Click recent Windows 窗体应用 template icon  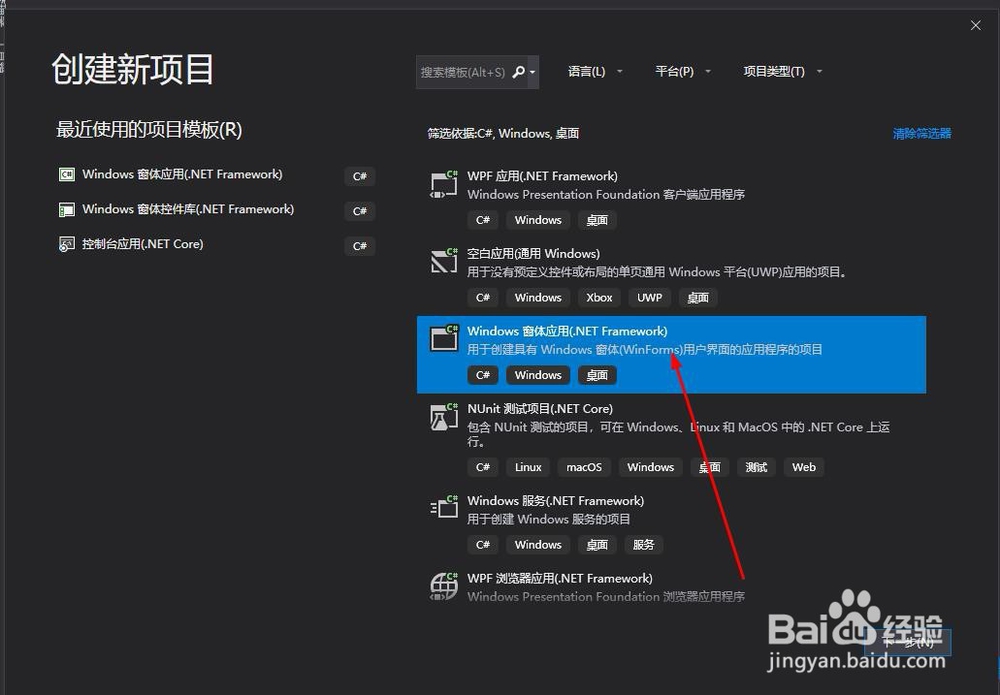[66, 175]
